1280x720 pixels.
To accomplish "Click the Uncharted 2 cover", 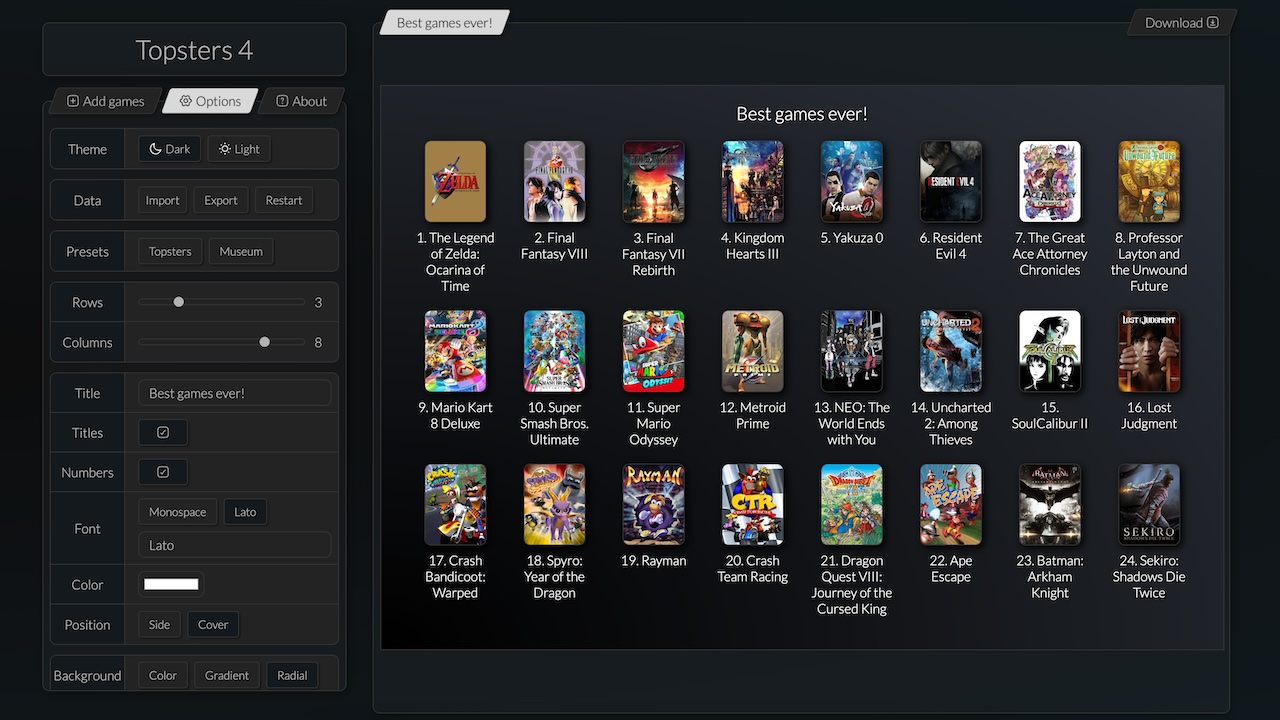I will point(950,351).
